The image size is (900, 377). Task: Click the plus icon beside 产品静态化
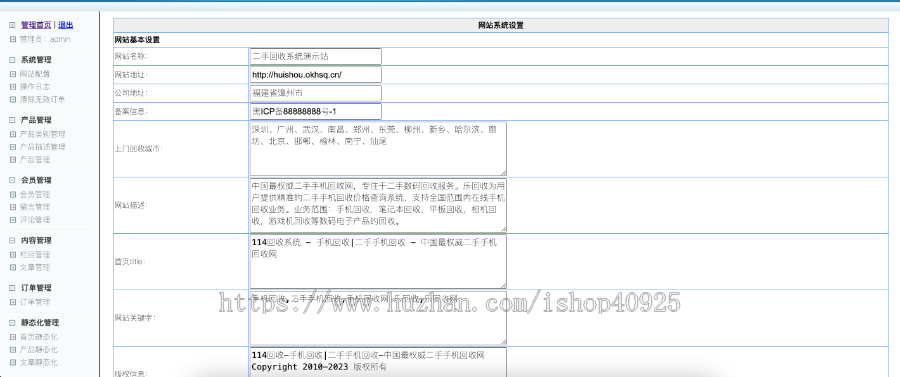pyautogui.click(x=13, y=349)
